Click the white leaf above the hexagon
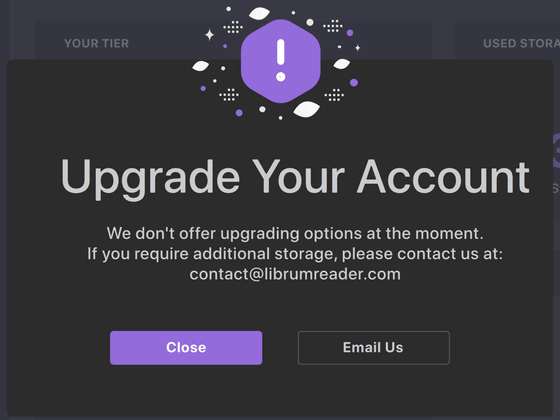Screen dimensions: 560x420 pyautogui.click(x=259, y=14)
